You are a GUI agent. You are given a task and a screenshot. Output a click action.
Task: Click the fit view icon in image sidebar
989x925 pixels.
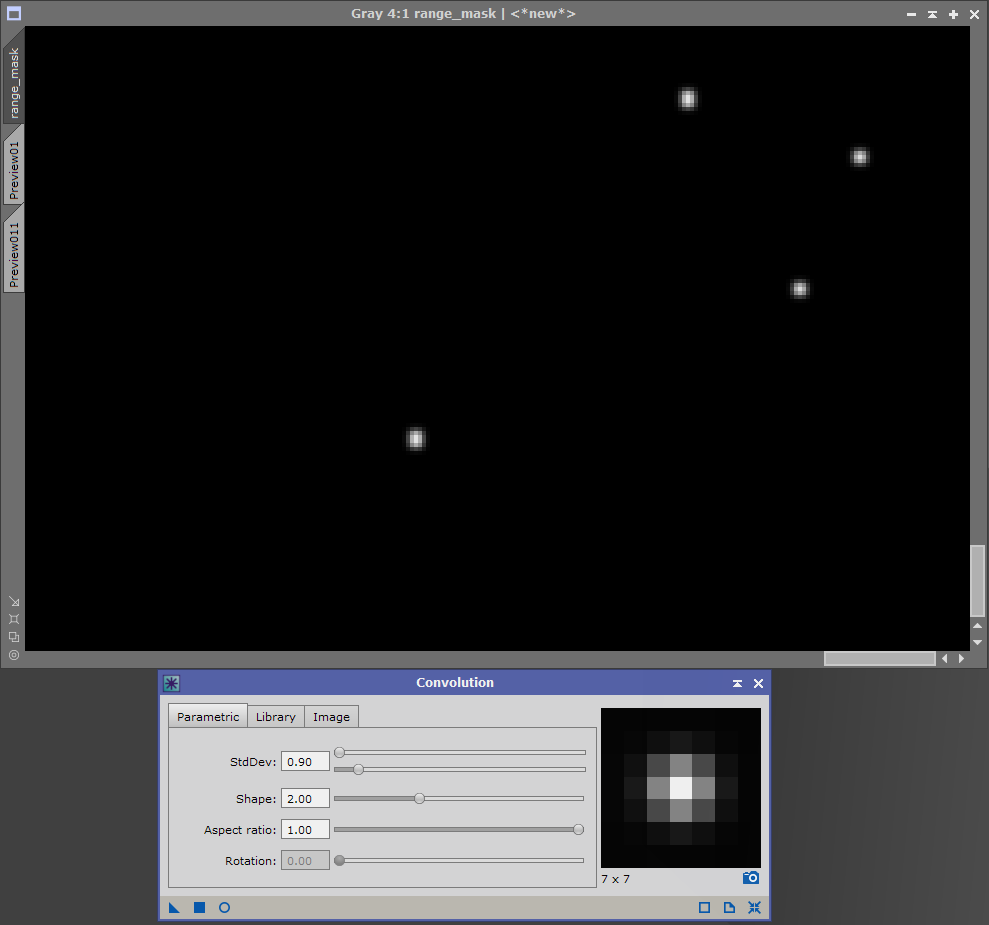pyautogui.click(x=14, y=619)
